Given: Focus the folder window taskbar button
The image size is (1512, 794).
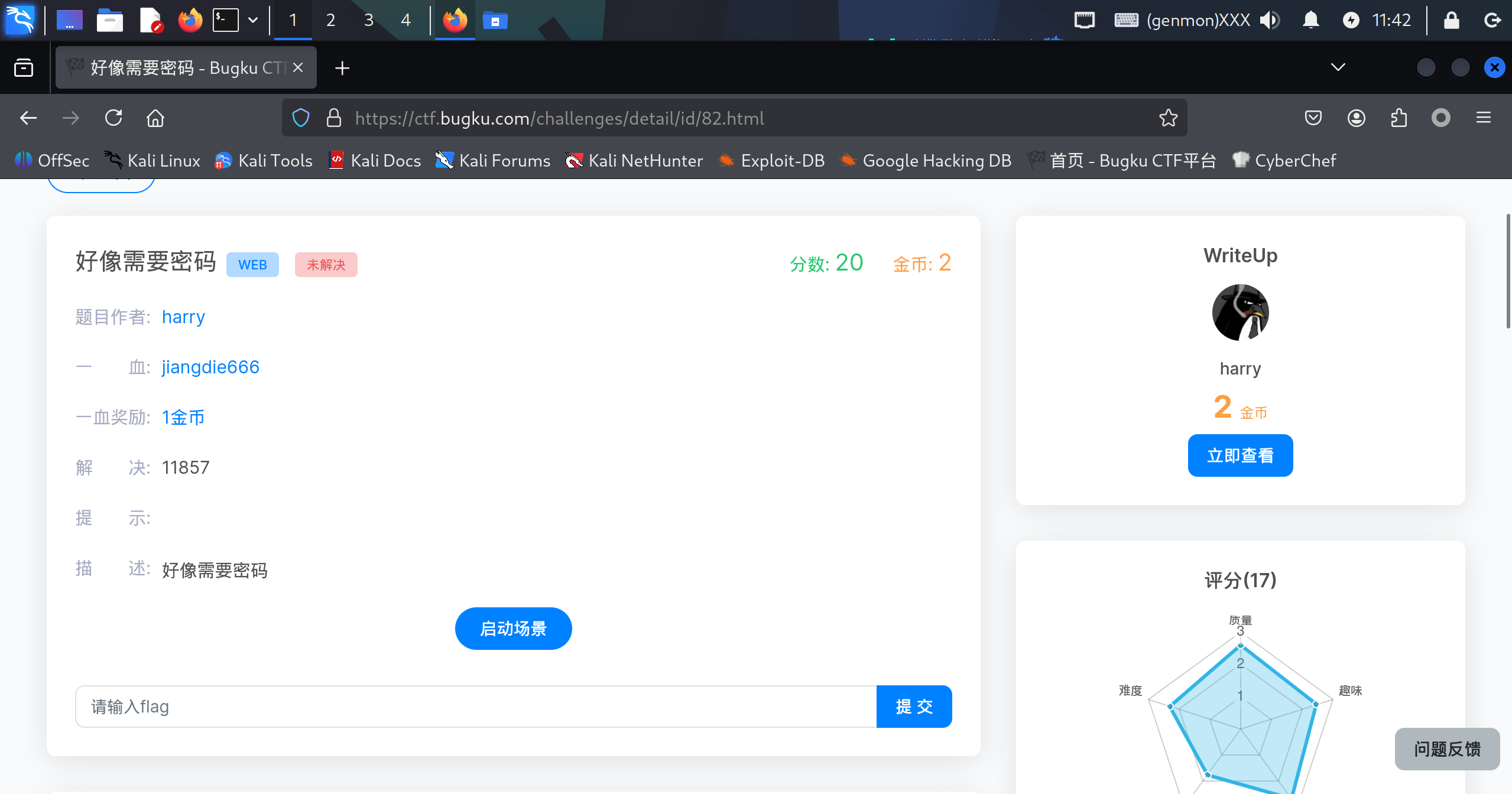Looking at the screenshot, I should coord(495,20).
